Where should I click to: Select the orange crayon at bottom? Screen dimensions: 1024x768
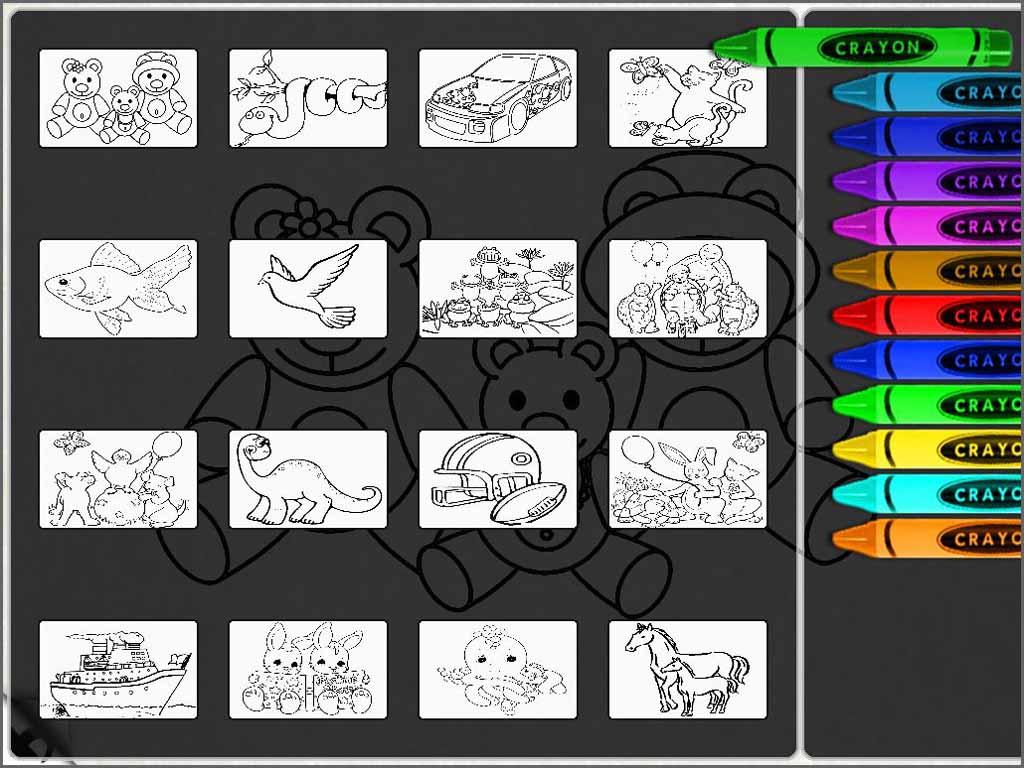point(927,539)
